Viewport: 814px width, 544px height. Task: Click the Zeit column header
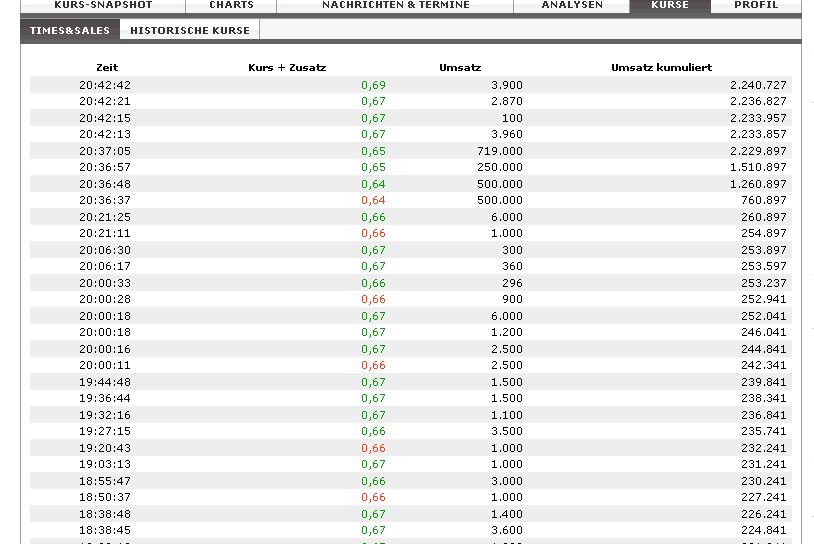pos(107,67)
